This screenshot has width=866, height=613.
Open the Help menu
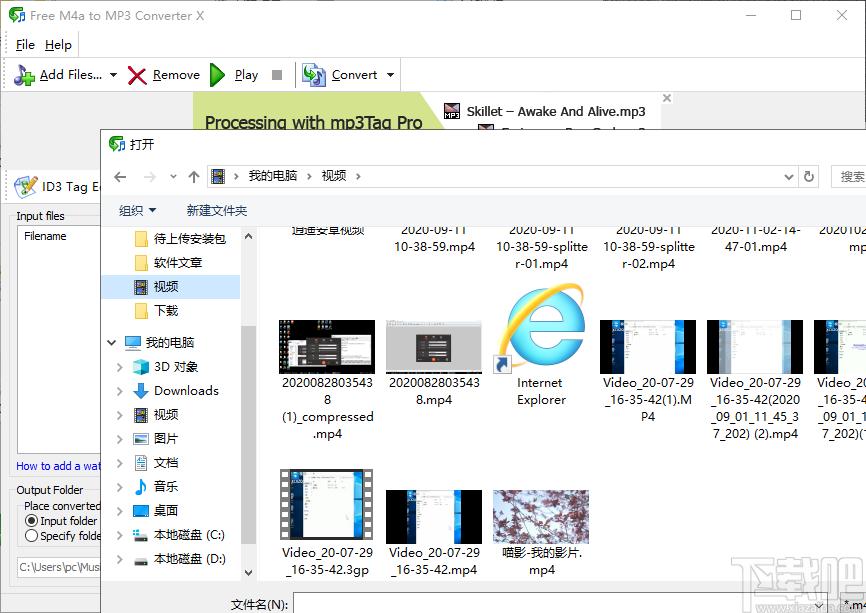coord(58,45)
